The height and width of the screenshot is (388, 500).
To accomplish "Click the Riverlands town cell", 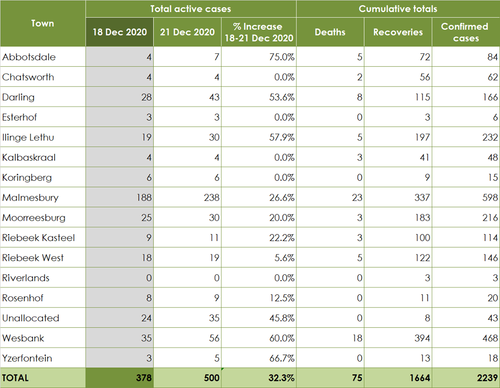I will pos(43,278).
